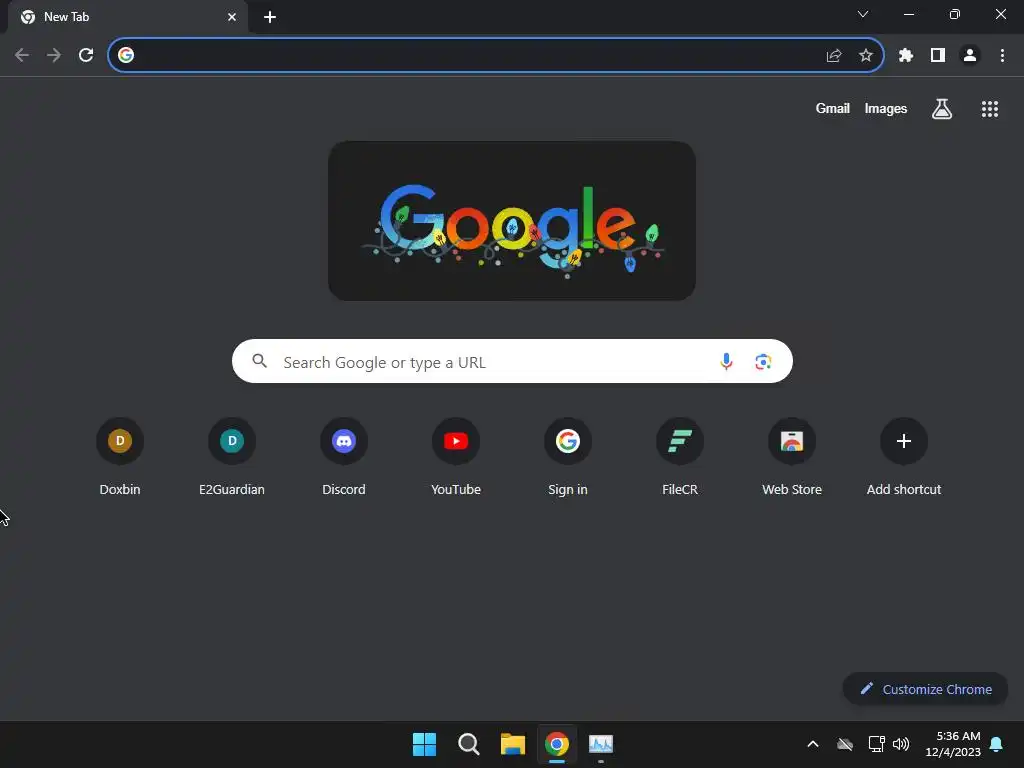The width and height of the screenshot is (1024, 768).
Task: Open the YouTube shortcut
Action: pos(456,457)
